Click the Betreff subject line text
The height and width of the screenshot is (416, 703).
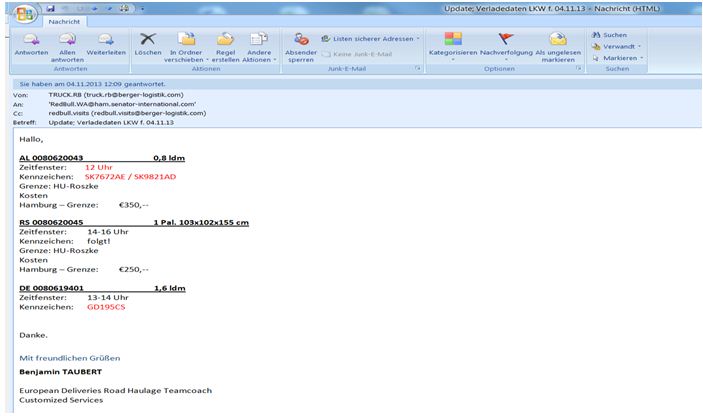(x=111, y=122)
